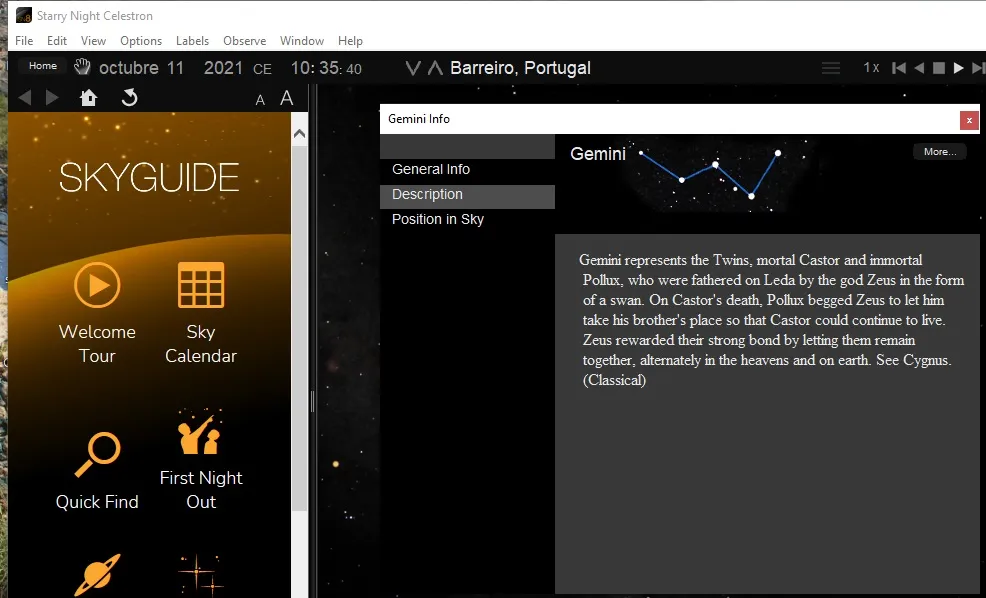Click the CE era label
Image resolution: width=986 pixels, height=598 pixels.
pyautogui.click(x=262, y=69)
